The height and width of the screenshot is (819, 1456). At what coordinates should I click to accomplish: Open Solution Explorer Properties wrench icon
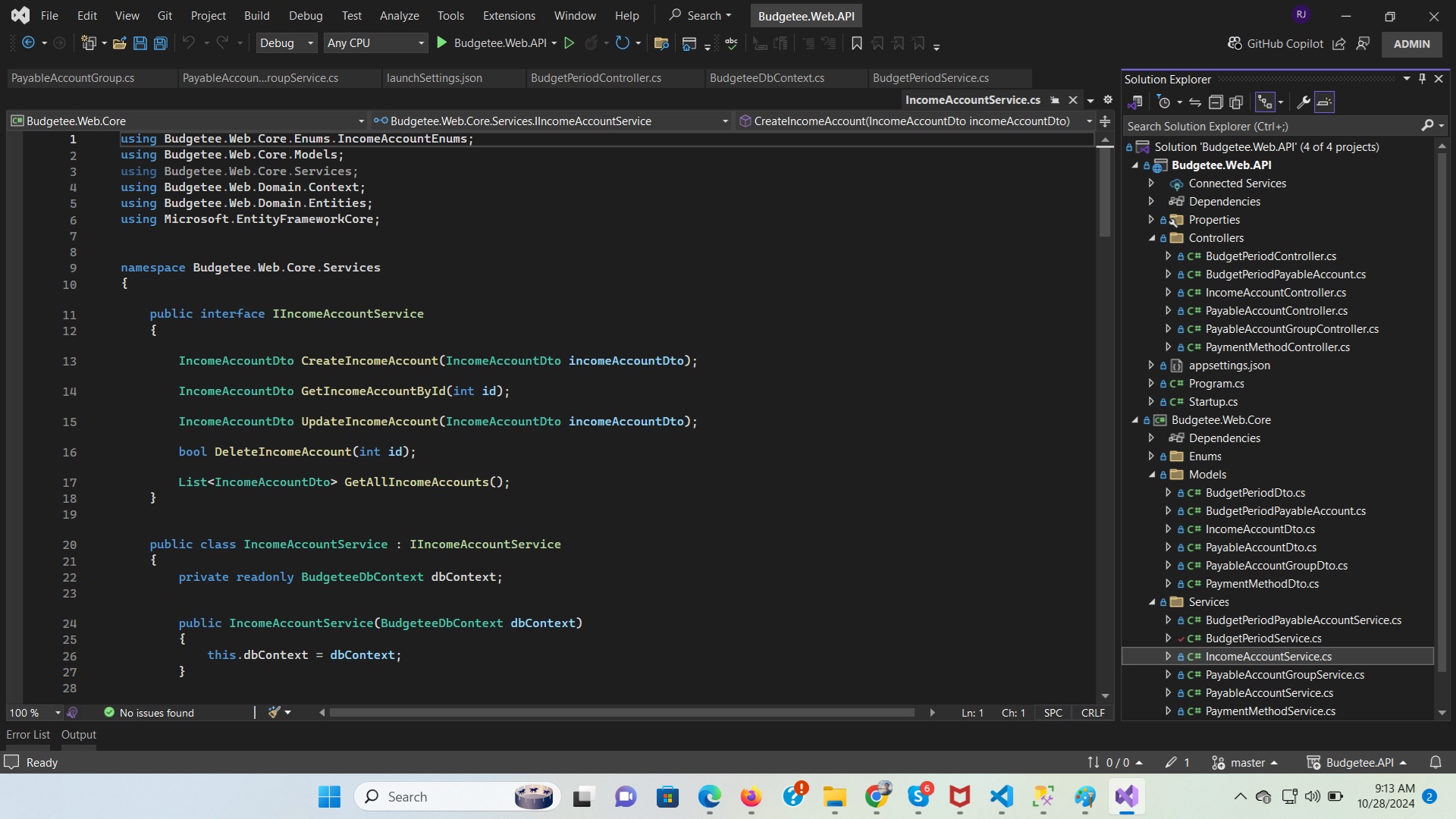1304,102
